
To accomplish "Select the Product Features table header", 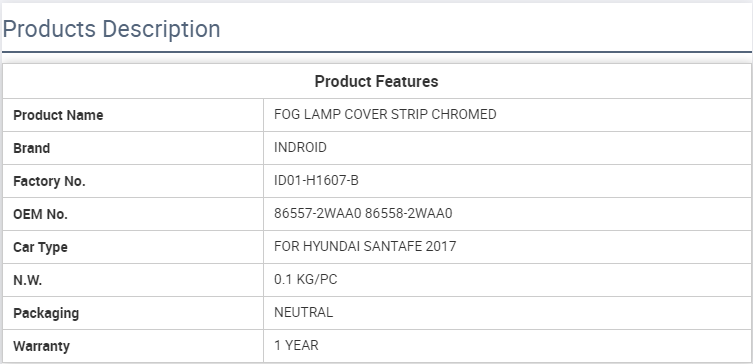I will click(x=376, y=81).
